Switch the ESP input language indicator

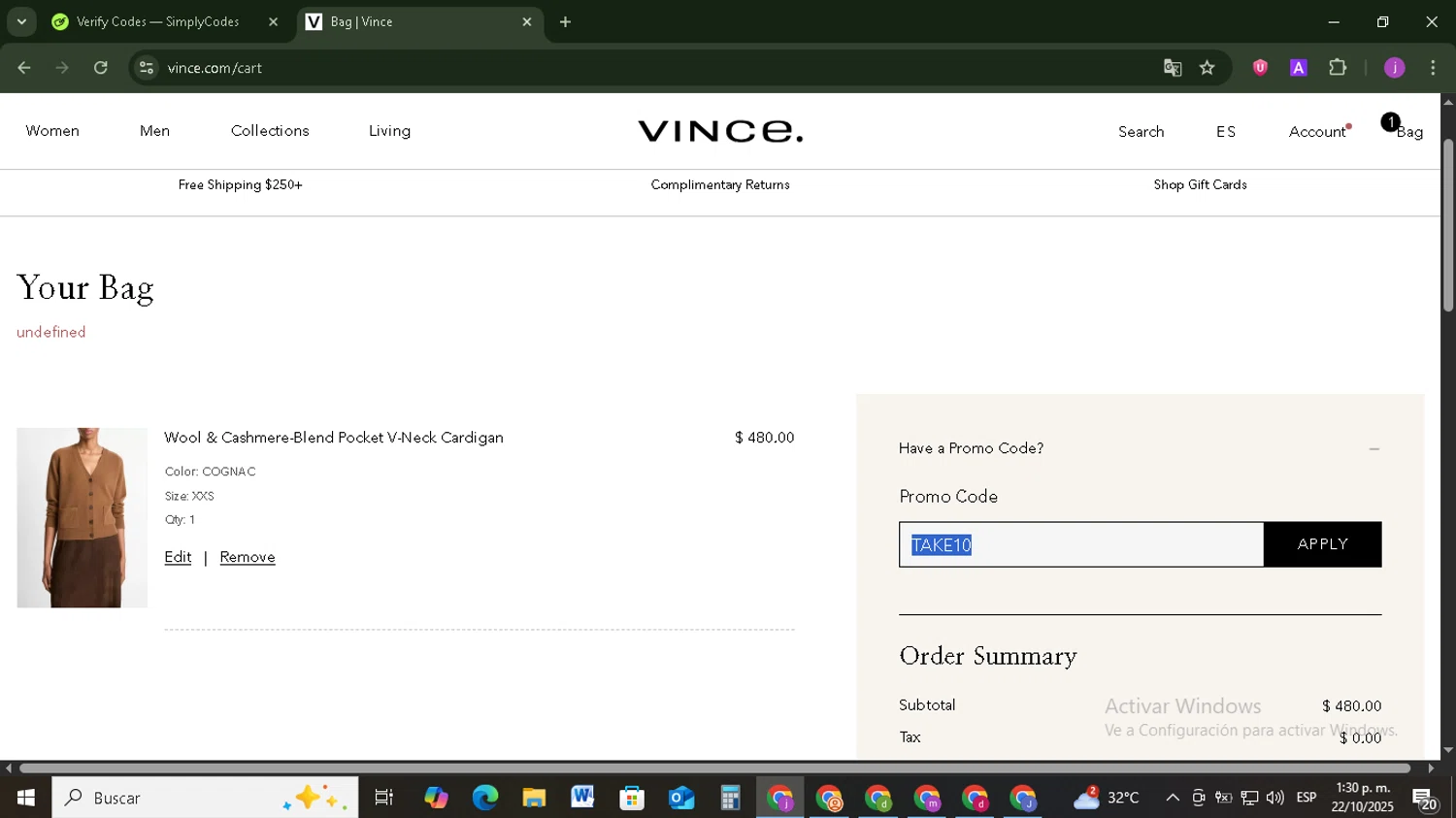tap(1307, 798)
